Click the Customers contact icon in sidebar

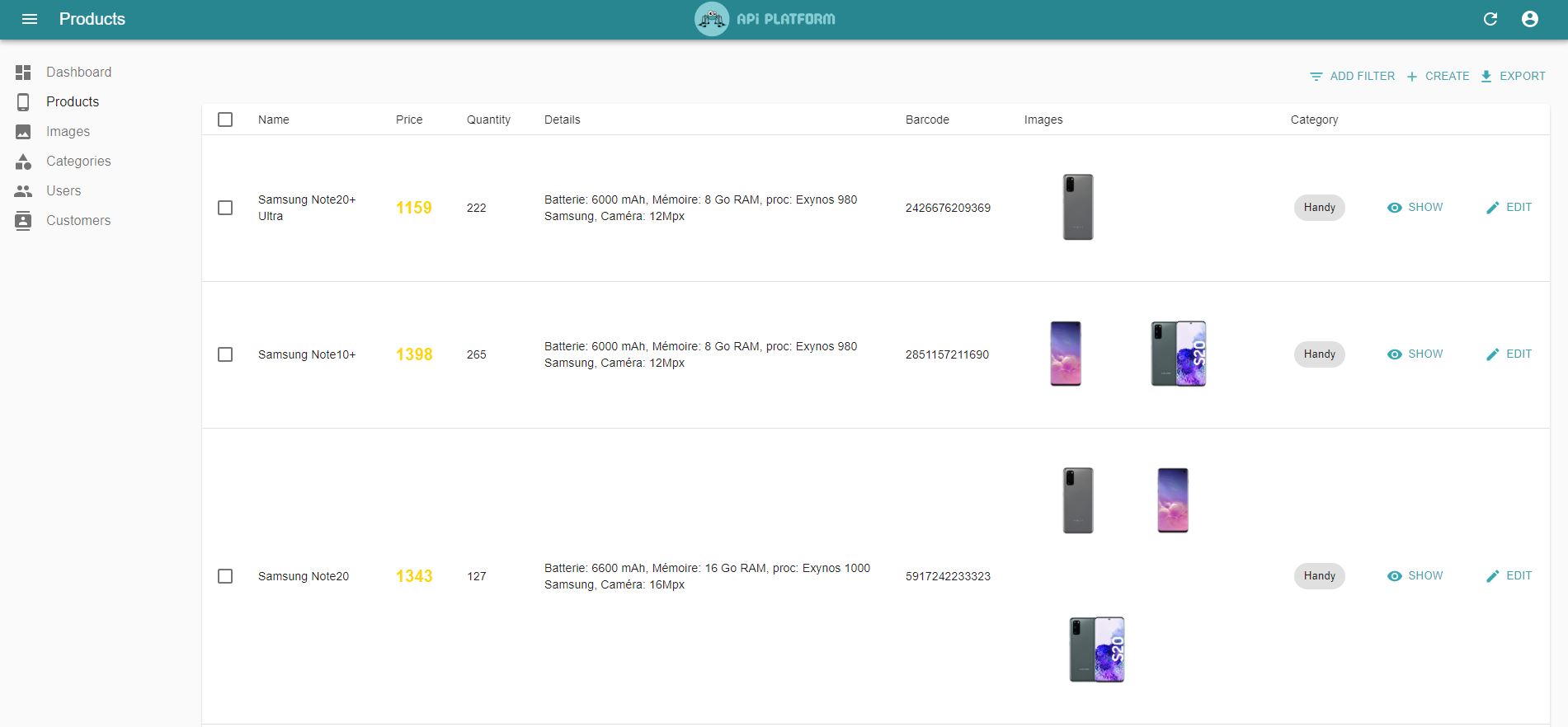pos(23,221)
